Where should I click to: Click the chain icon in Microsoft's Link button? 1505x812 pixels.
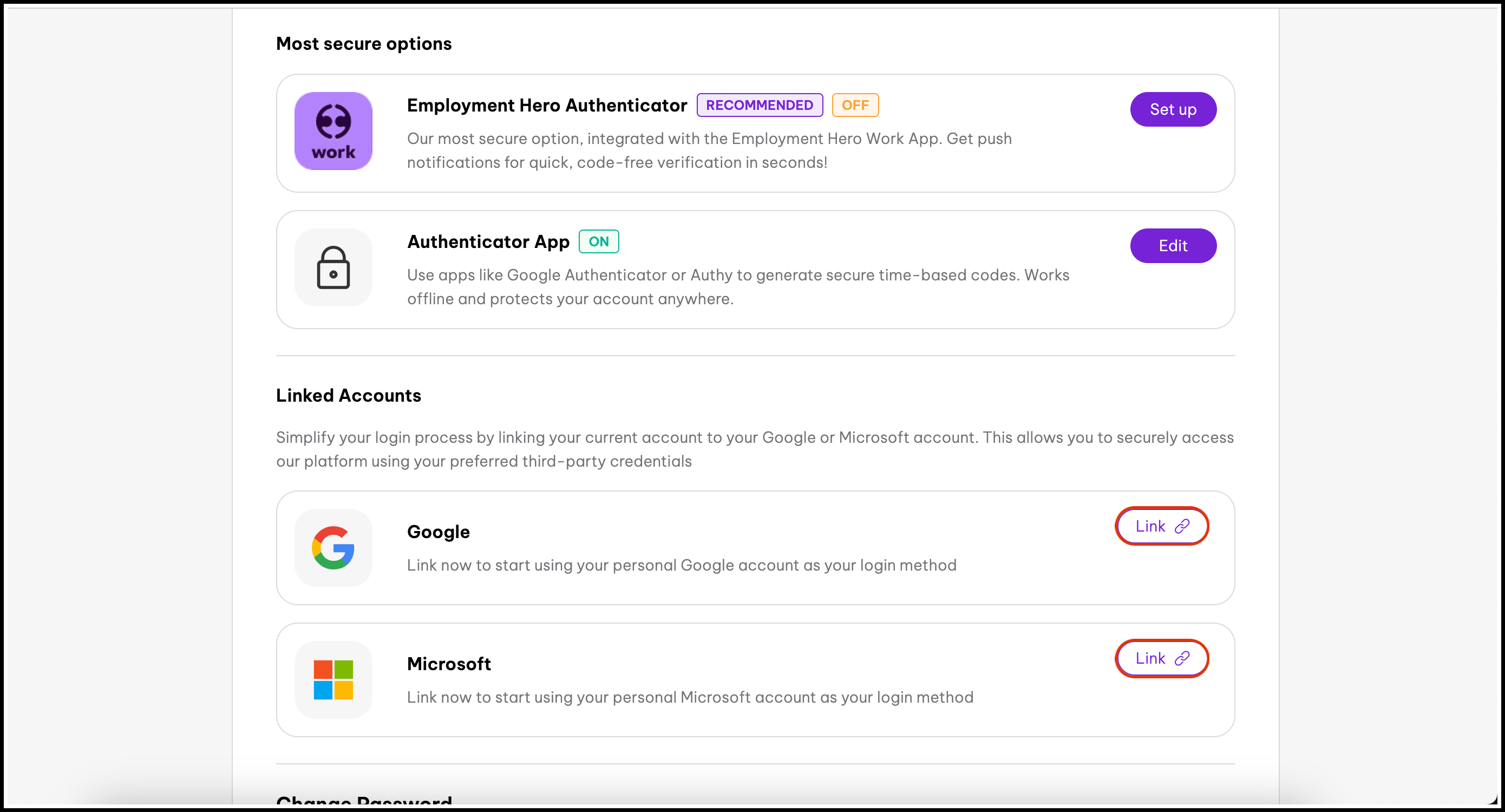pyautogui.click(x=1182, y=658)
